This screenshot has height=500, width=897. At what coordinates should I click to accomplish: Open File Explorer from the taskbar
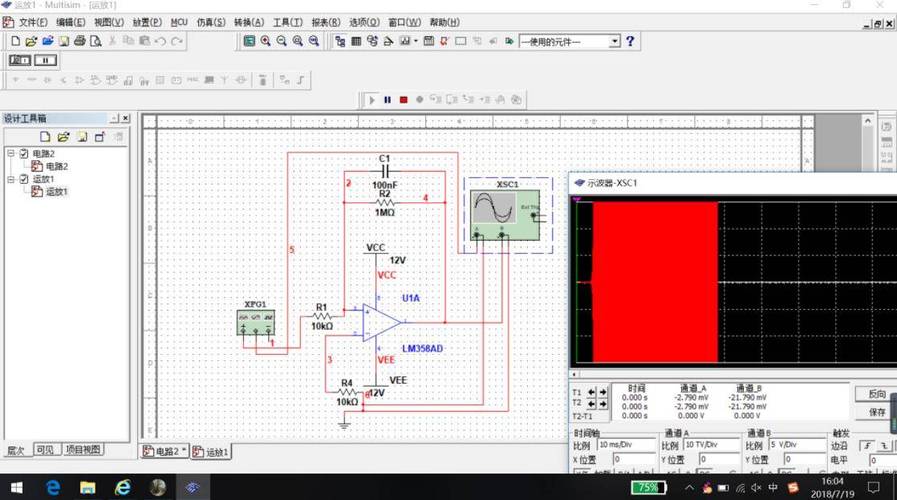[x=88, y=487]
